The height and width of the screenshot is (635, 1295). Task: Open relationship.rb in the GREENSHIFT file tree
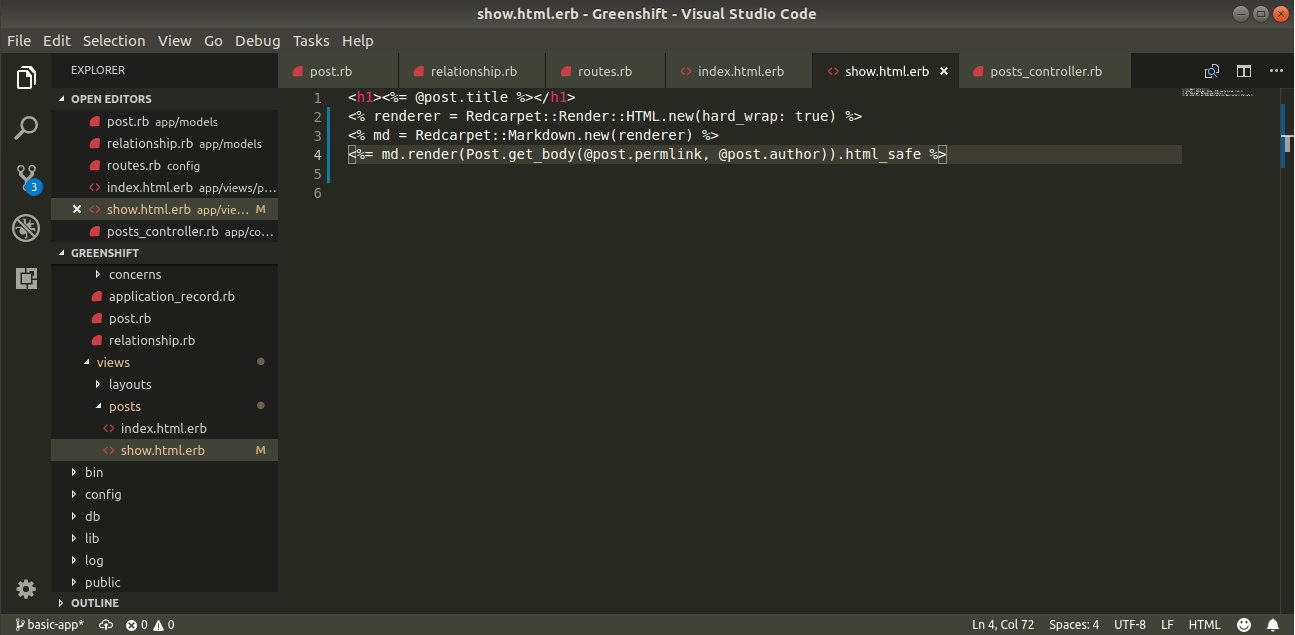pyautogui.click(x=165, y=340)
